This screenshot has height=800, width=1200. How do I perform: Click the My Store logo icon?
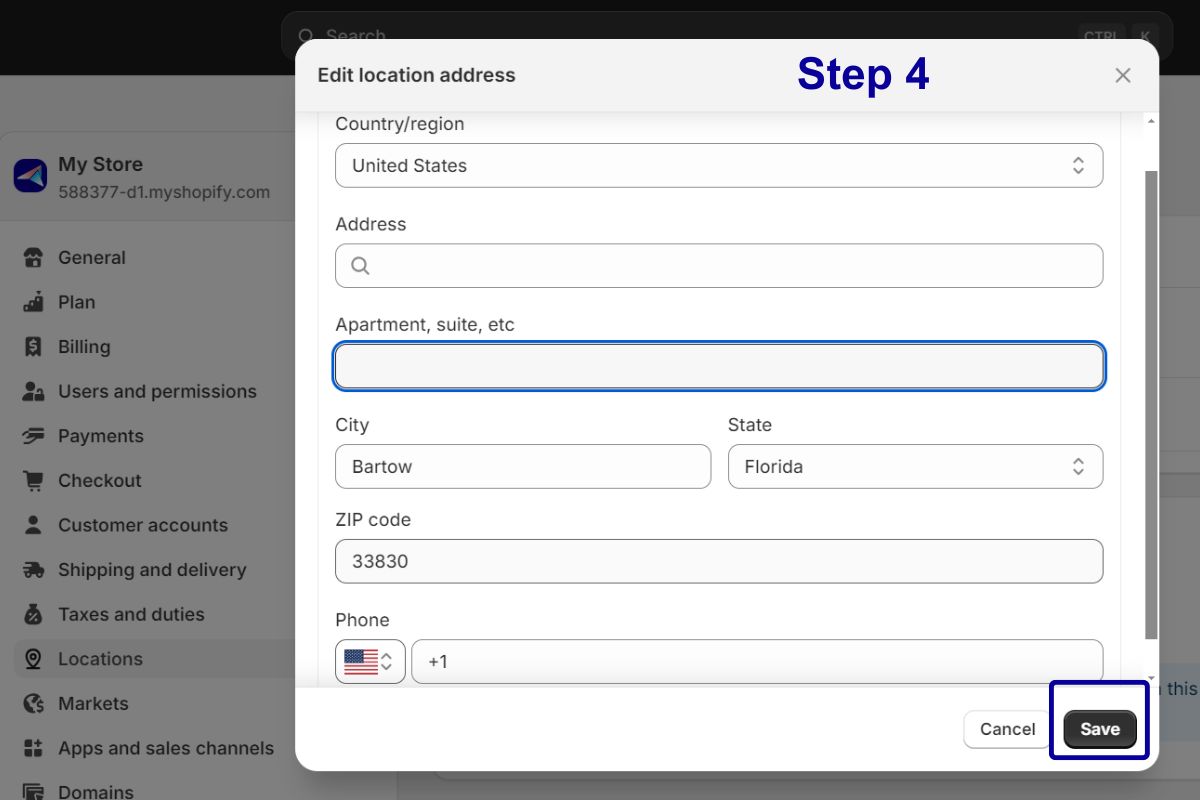click(30, 176)
